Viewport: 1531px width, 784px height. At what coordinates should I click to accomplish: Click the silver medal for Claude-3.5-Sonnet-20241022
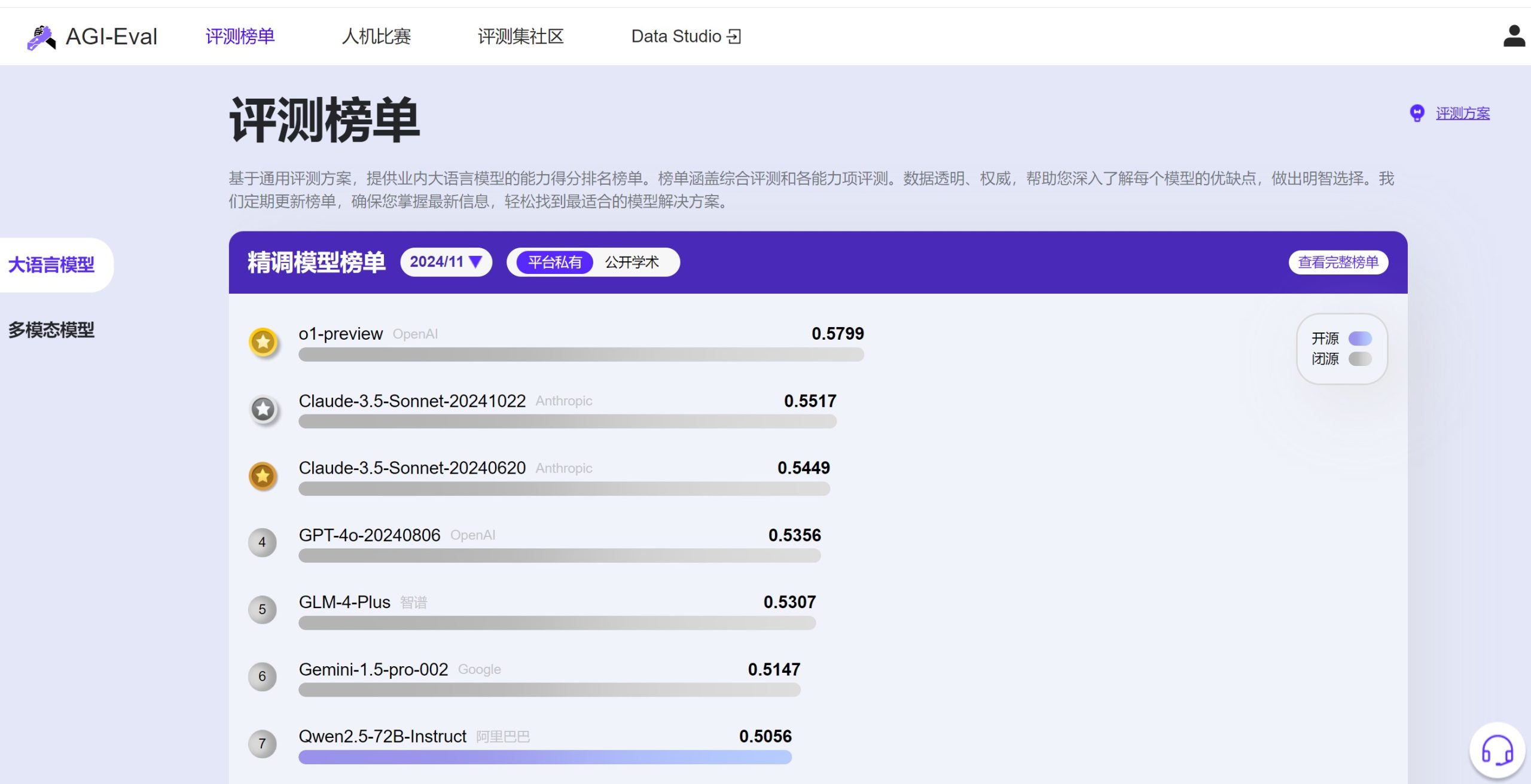click(263, 410)
